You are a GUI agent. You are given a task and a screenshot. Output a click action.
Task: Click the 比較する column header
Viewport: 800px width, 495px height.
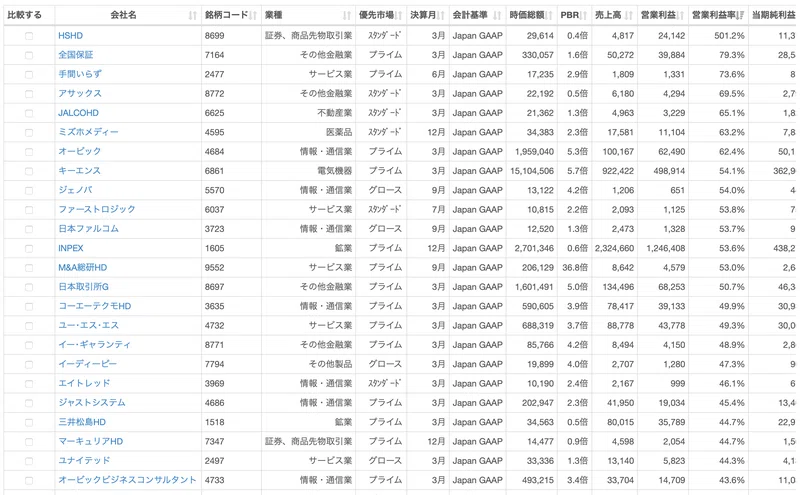24,15
